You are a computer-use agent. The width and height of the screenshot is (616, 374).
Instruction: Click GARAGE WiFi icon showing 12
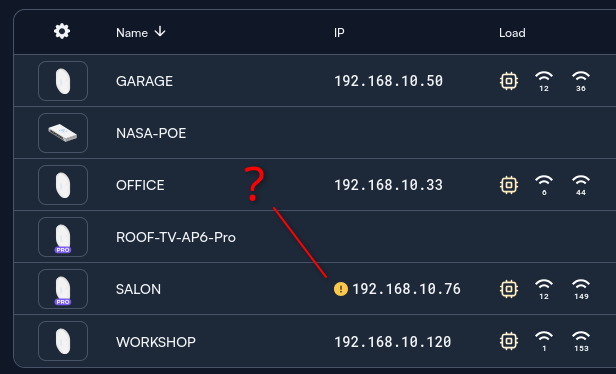[544, 81]
